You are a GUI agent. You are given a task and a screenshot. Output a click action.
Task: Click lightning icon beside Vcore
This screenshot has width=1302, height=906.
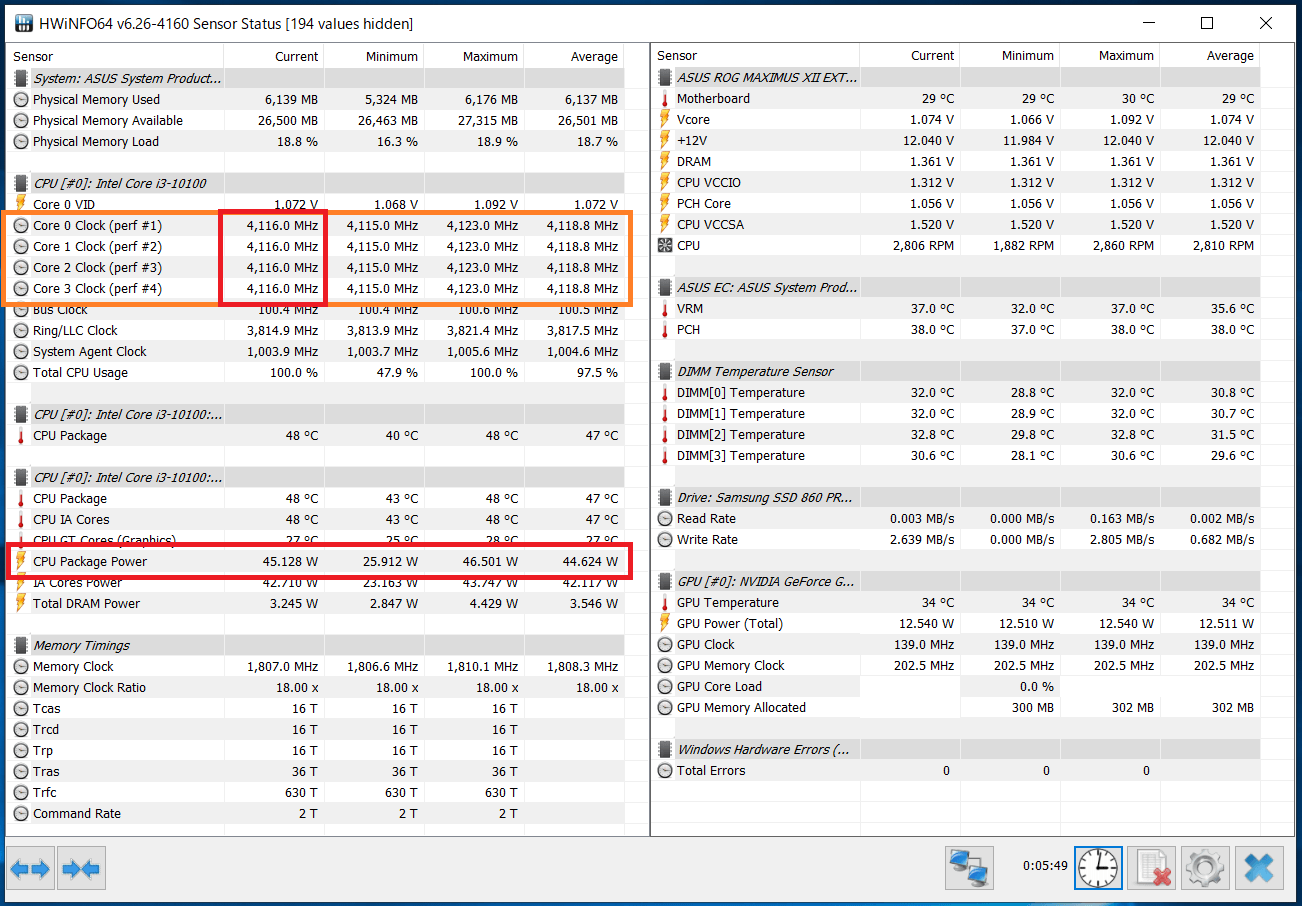coord(665,120)
